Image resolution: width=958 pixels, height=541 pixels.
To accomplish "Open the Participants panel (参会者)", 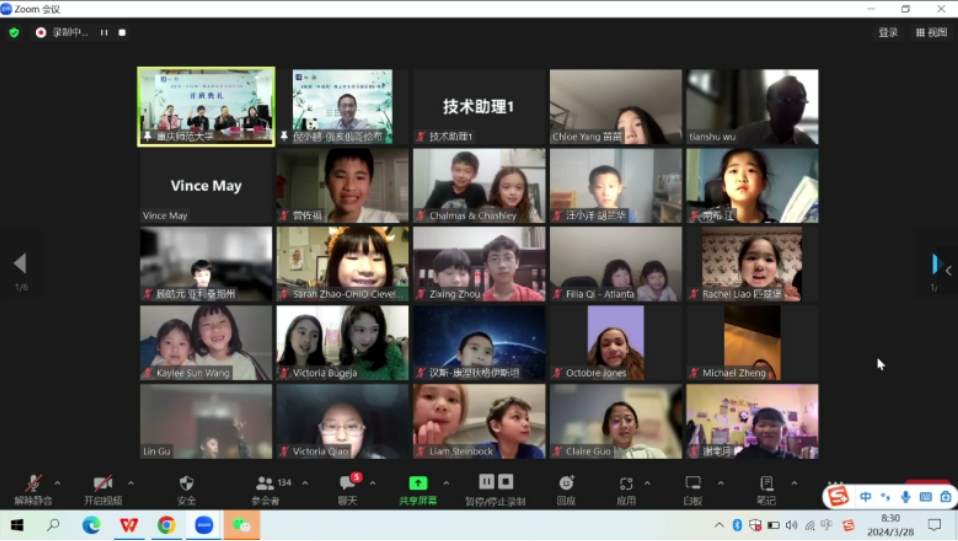I will coord(265,484).
